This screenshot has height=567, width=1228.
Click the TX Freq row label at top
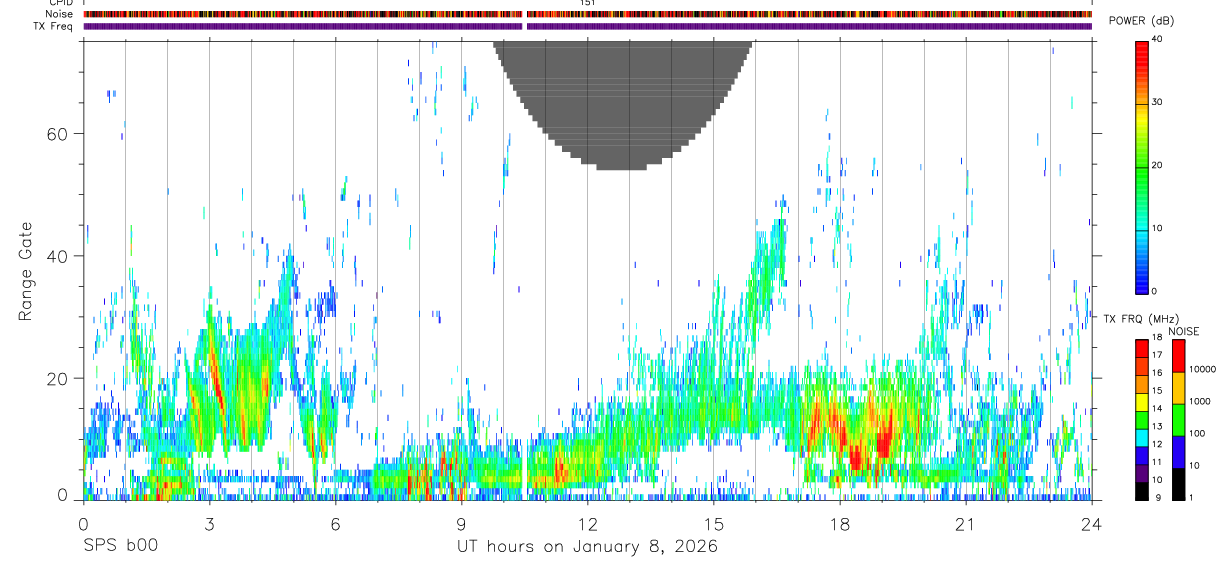54,26
